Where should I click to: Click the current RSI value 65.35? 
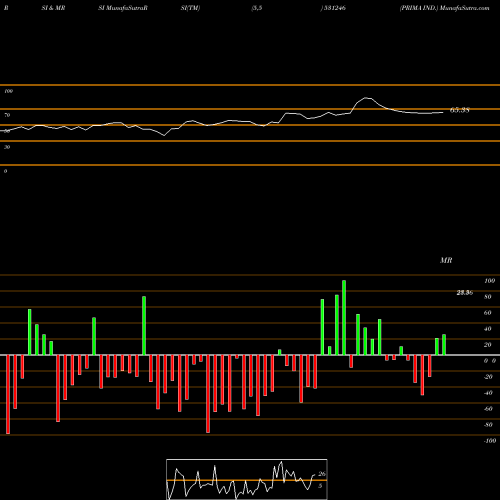coord(460,110)
